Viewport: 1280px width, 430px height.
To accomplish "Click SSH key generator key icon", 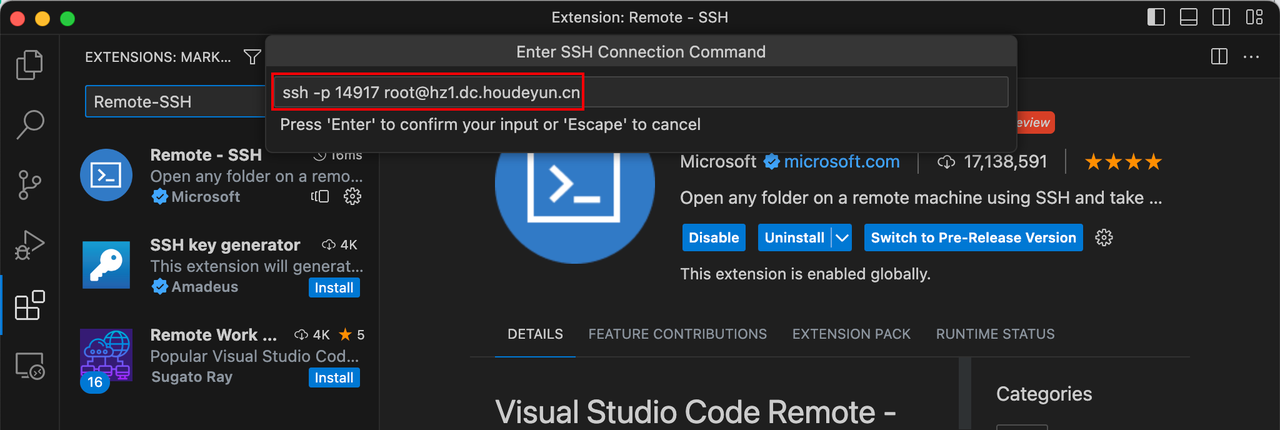I will coord(106,264).
